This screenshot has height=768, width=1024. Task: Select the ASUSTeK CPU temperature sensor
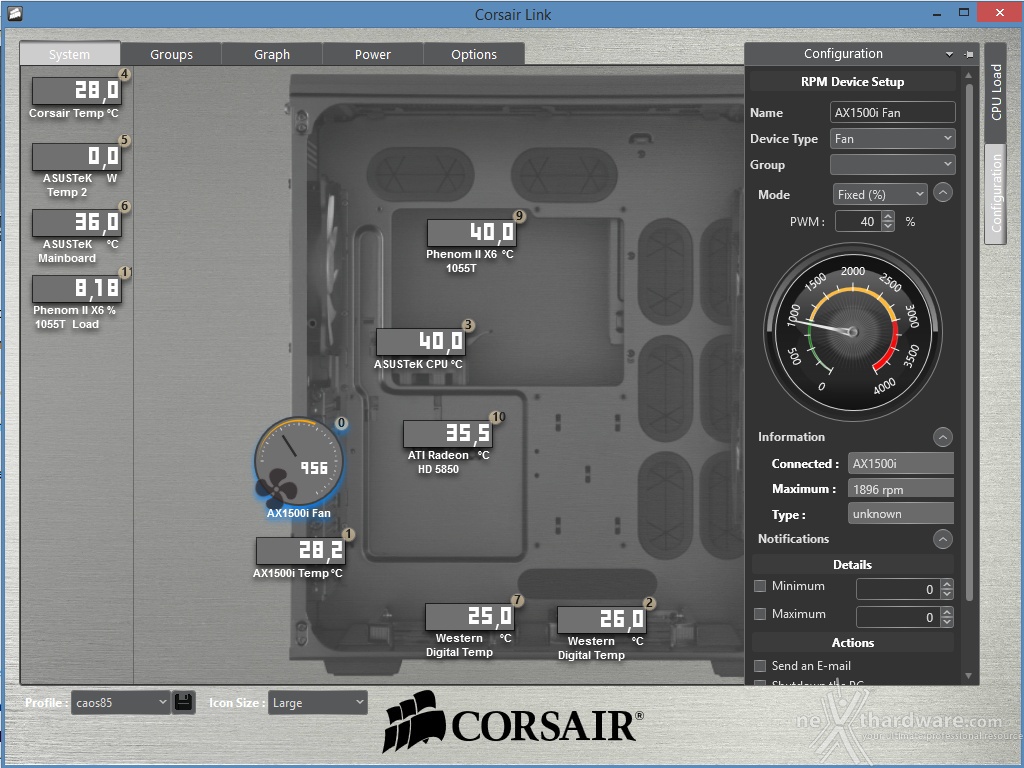click(421, 342)
